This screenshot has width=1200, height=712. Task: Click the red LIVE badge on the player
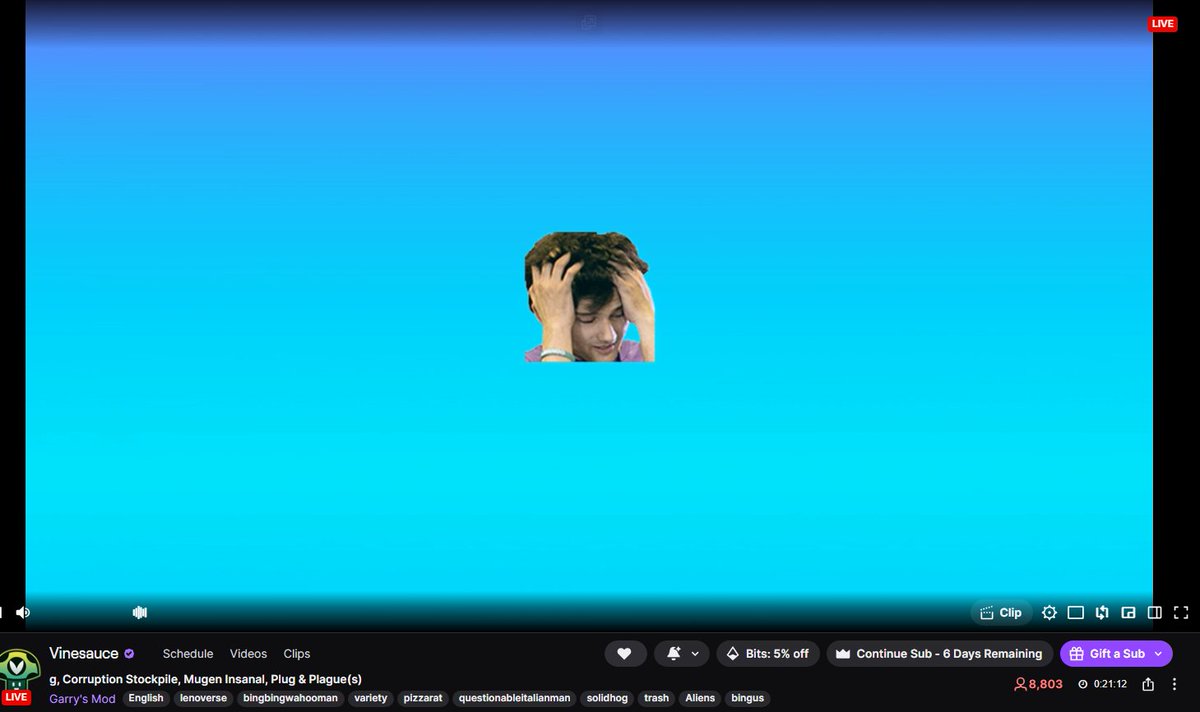[x=1162, y=24]
